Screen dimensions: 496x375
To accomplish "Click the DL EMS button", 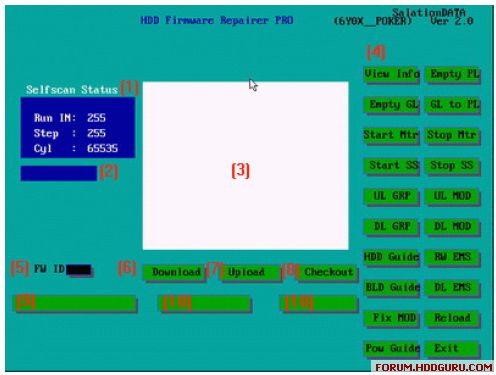I will coord(452,287).
